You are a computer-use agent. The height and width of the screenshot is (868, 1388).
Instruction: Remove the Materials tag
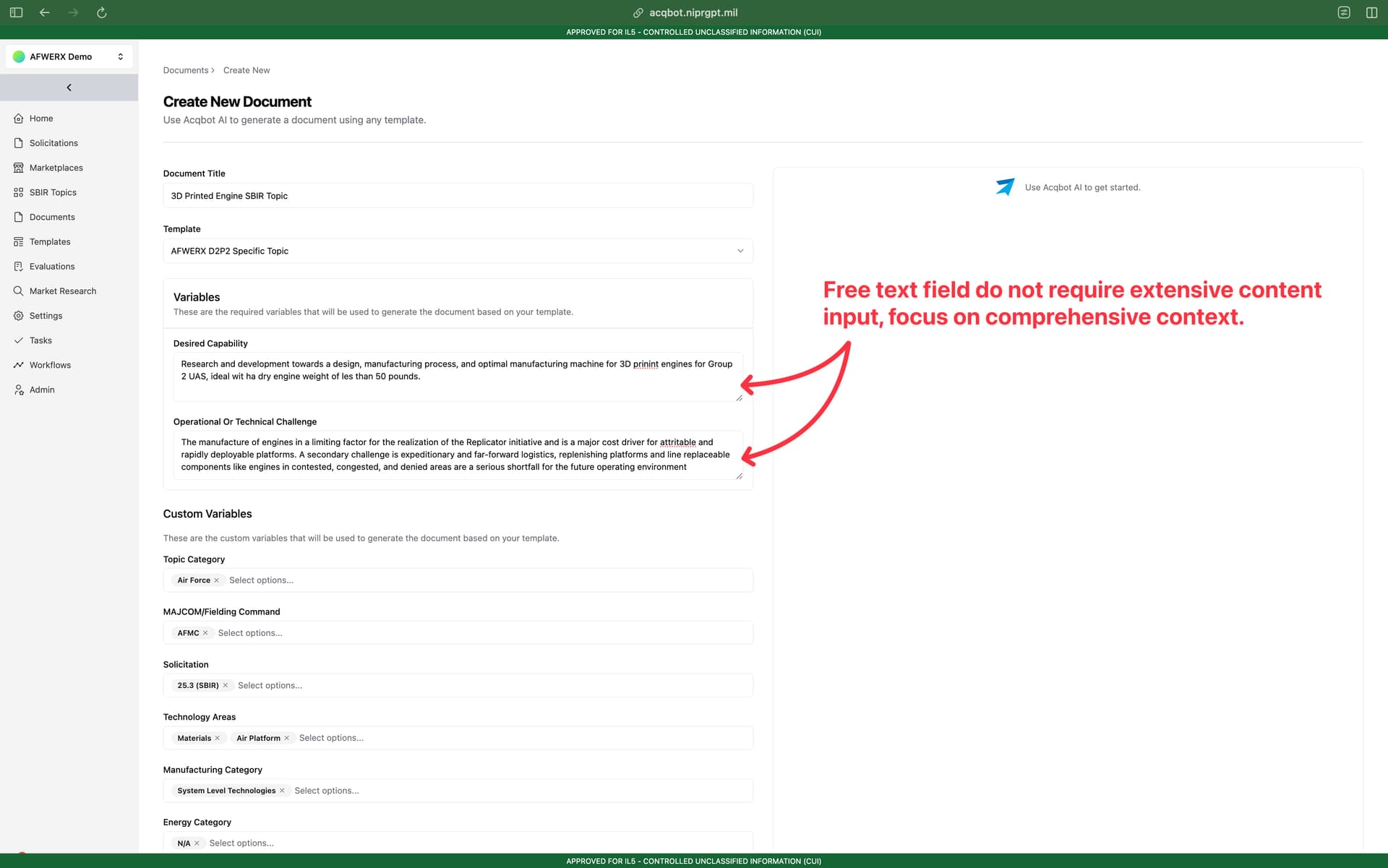[x=218, y=738]
